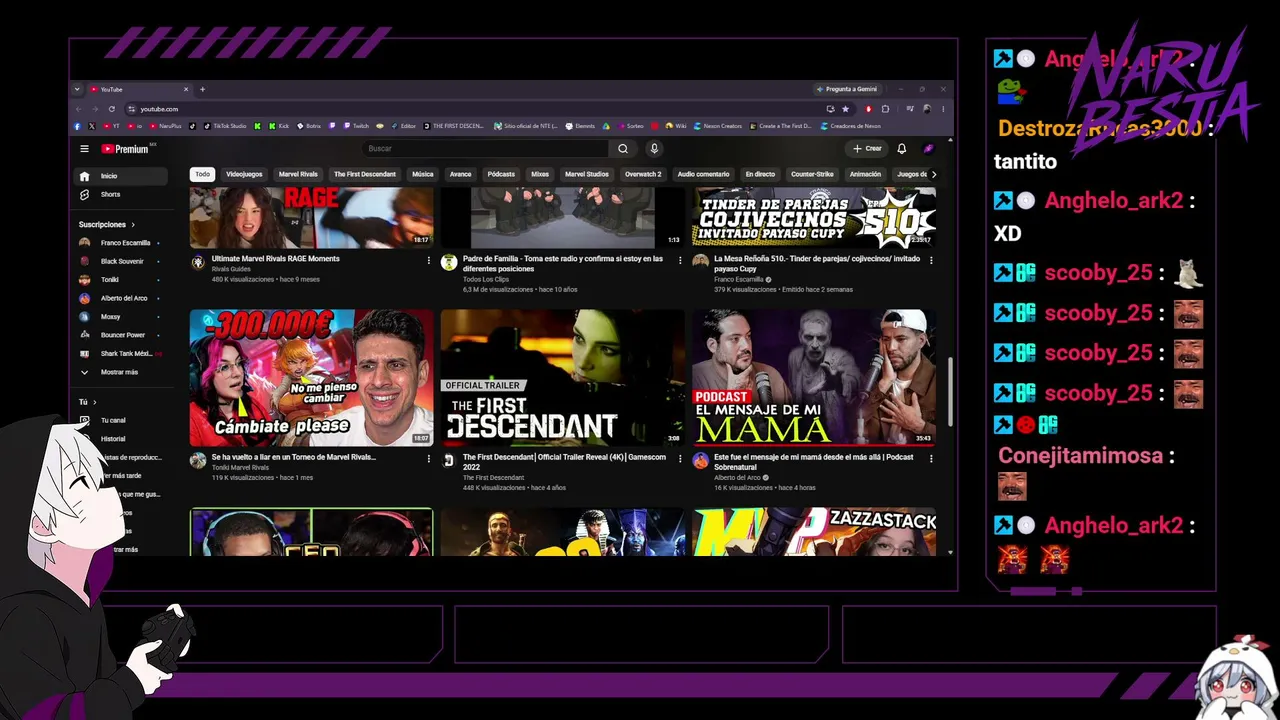The image size is (1280, 720).
Task: Go to Inicio in the sidebar
Action: (x=122, y=176)
